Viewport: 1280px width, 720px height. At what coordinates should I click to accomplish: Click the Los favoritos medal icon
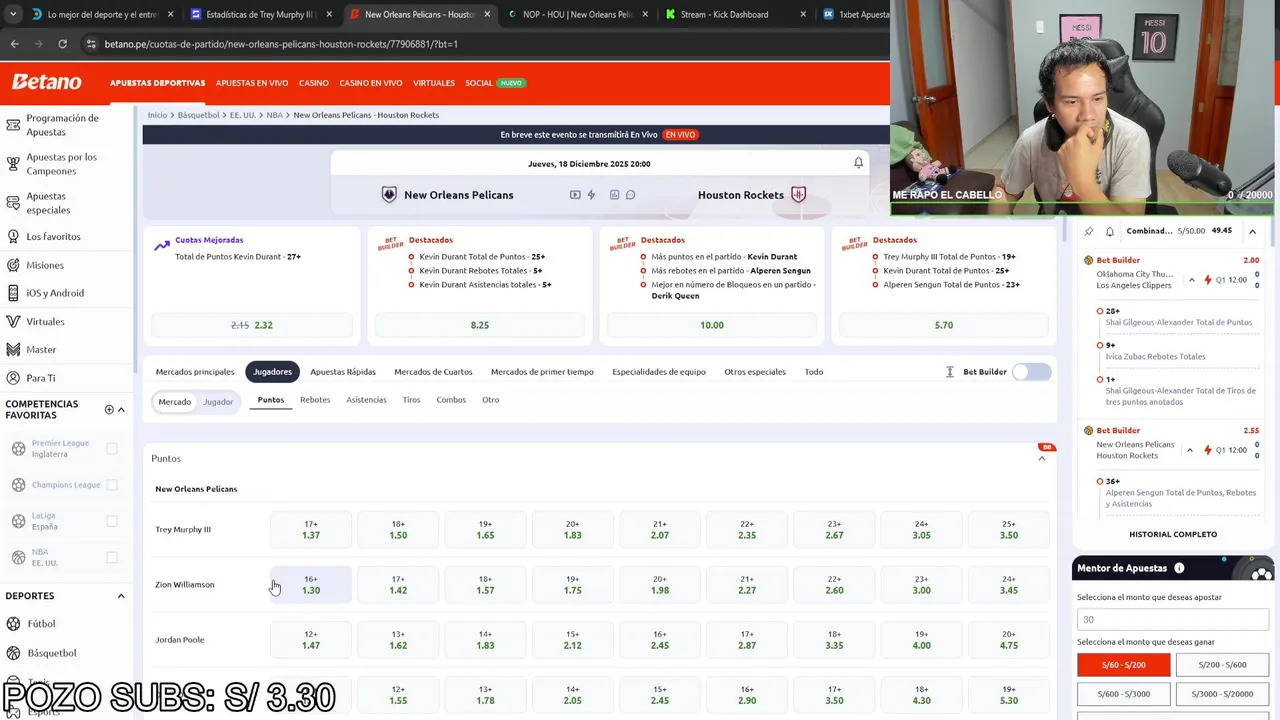click(x=13, y=237)
